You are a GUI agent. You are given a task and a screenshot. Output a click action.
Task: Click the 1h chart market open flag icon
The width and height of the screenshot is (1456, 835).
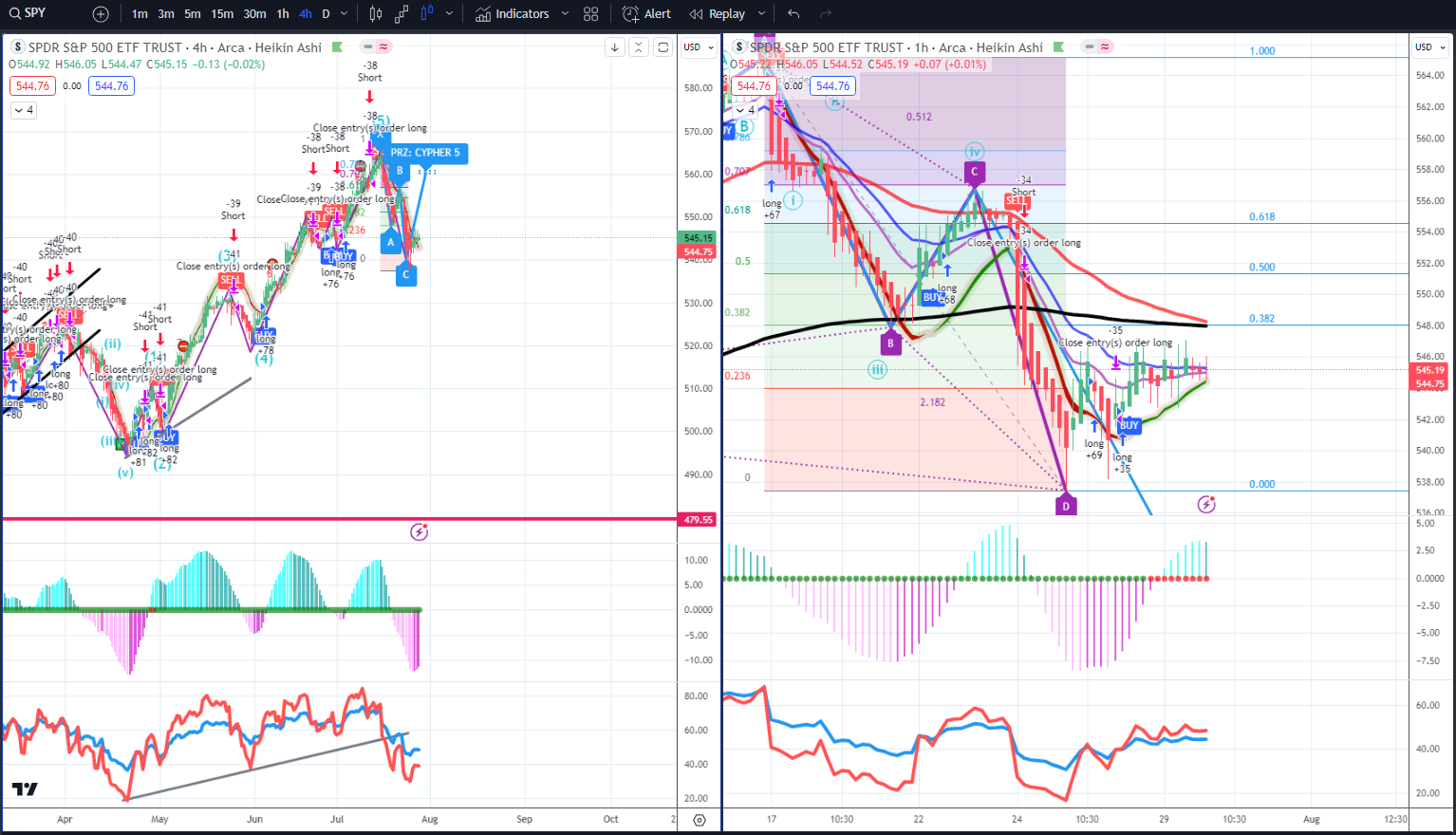pos(1058,47)
